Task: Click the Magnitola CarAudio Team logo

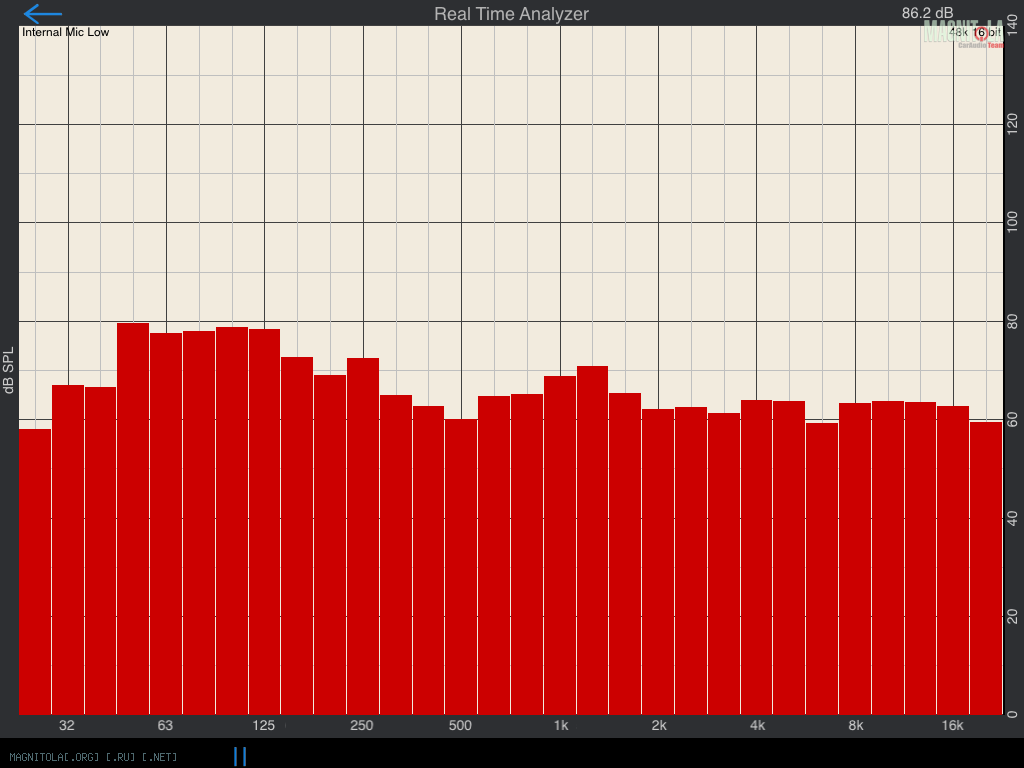Action: tap(963, 33)
